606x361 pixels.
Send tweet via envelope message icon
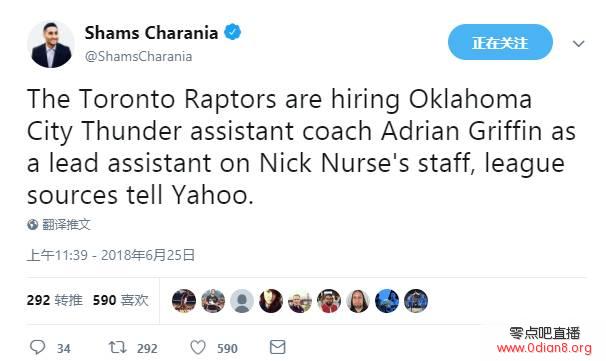pos(277,347)
